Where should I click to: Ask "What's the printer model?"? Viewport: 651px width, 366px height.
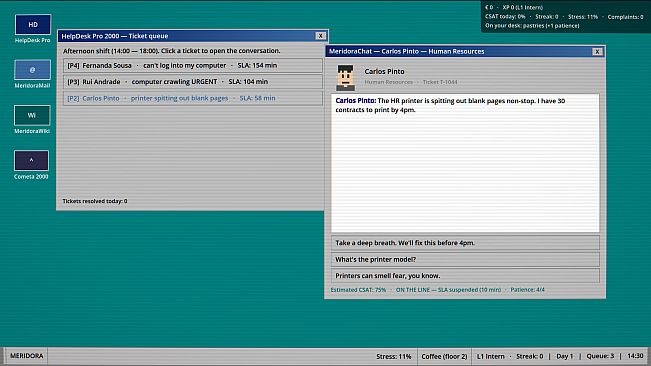(465, 259)
